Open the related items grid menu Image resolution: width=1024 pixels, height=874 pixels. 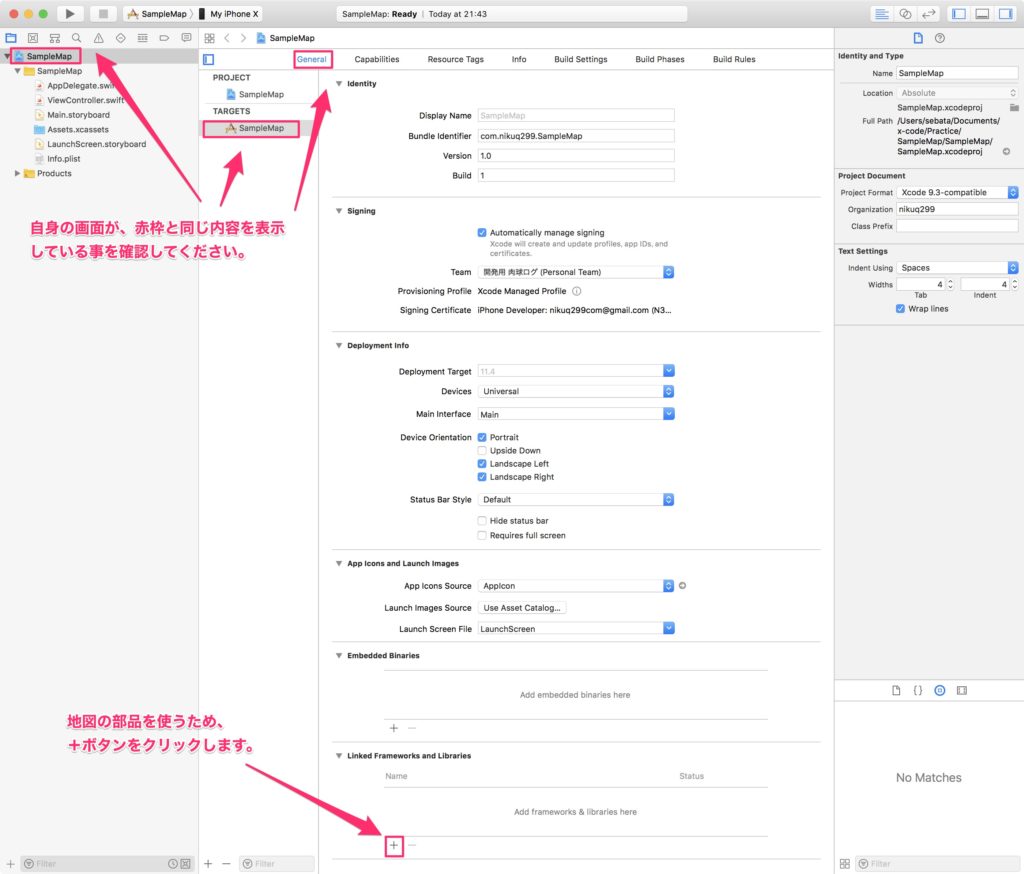pos(210,38)
